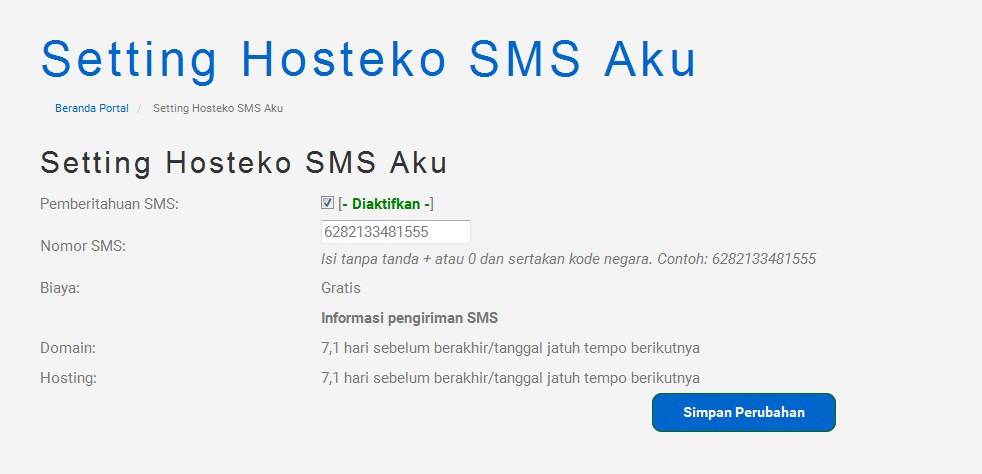The width and height of the screenshot is (982, 474).
Task: Select the Domain reminder schedule text
Action: click(510, 348)
